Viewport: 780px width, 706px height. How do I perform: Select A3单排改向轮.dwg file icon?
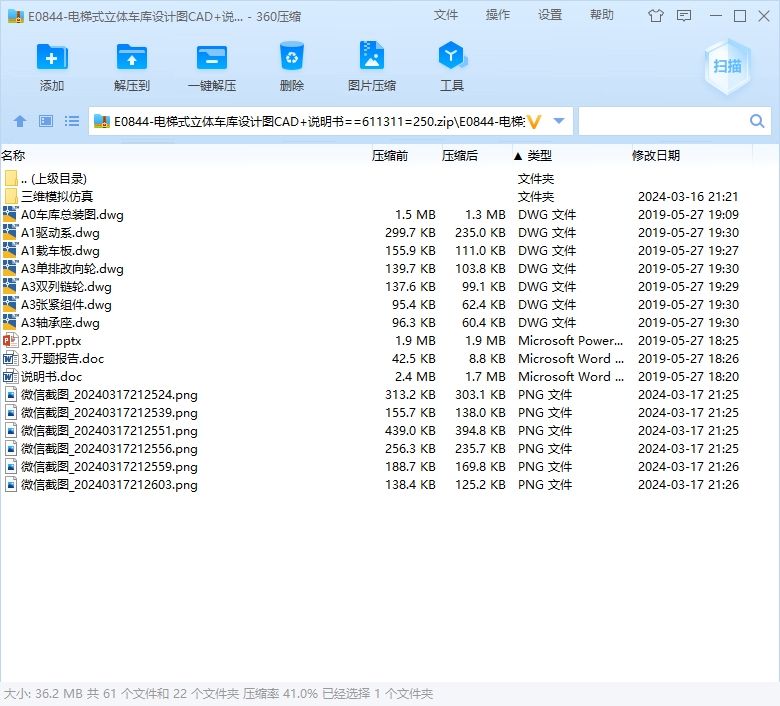[10, 268]
